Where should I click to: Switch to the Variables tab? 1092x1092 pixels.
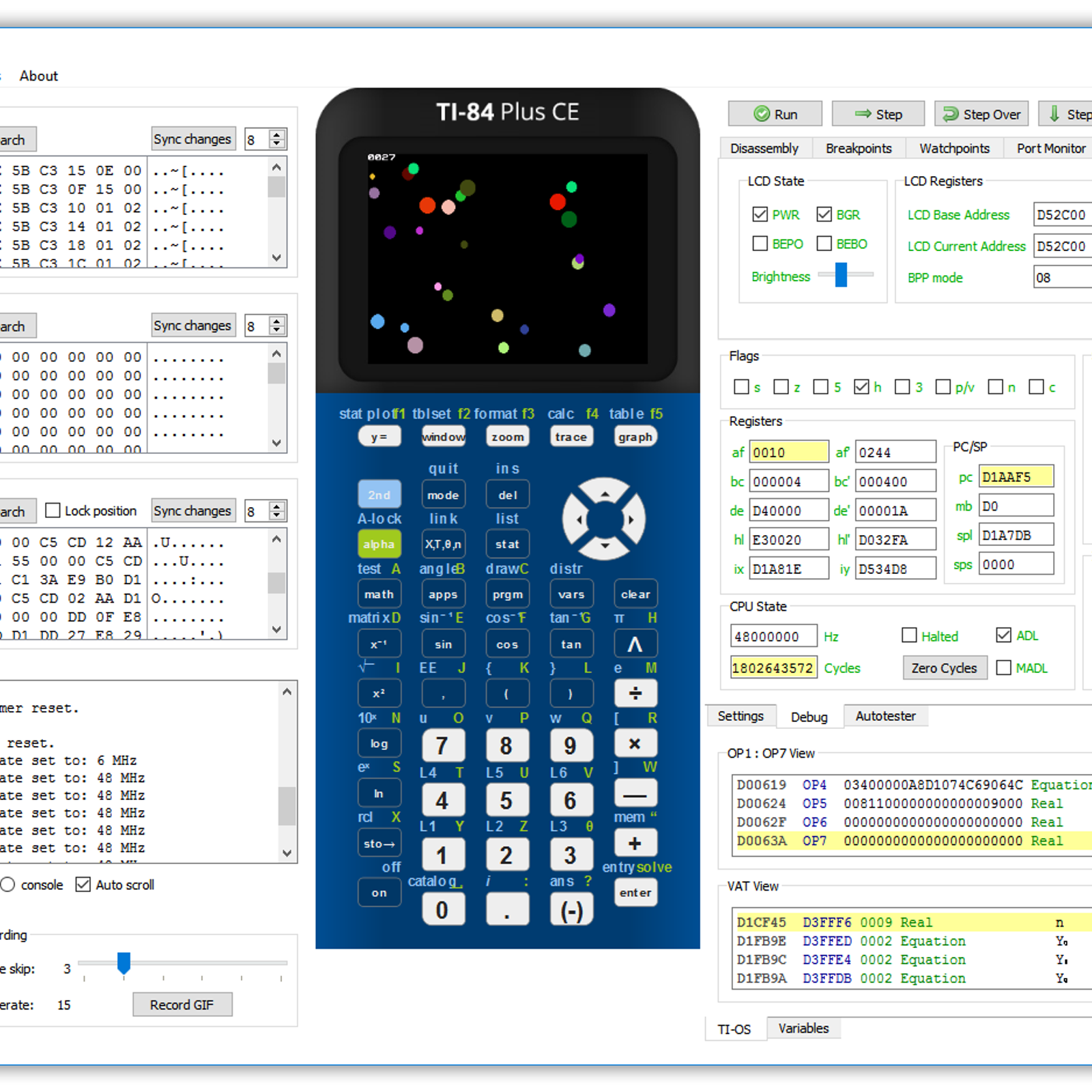coord(803,1028)
